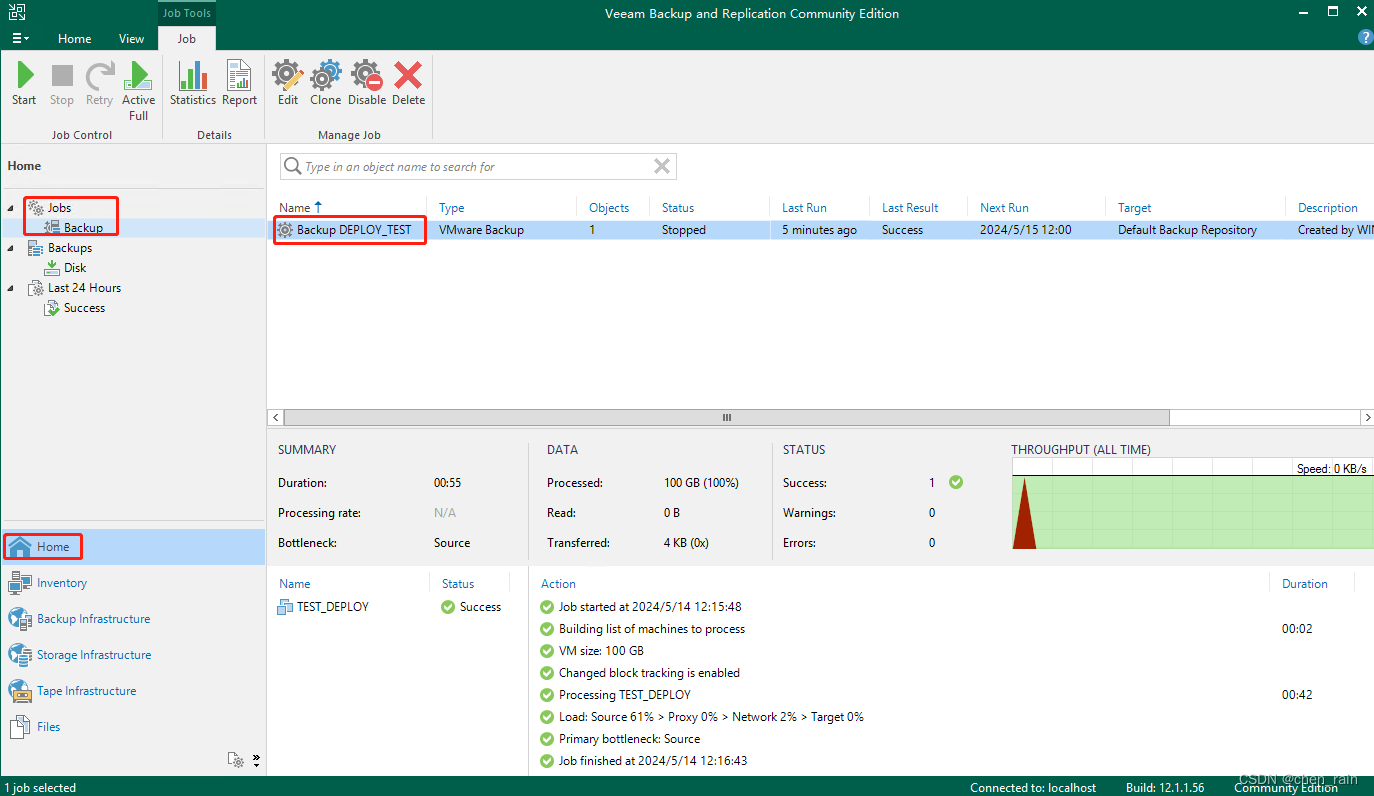Select Disk under Backups
The image size is (1374, 796).
(75, 268)
